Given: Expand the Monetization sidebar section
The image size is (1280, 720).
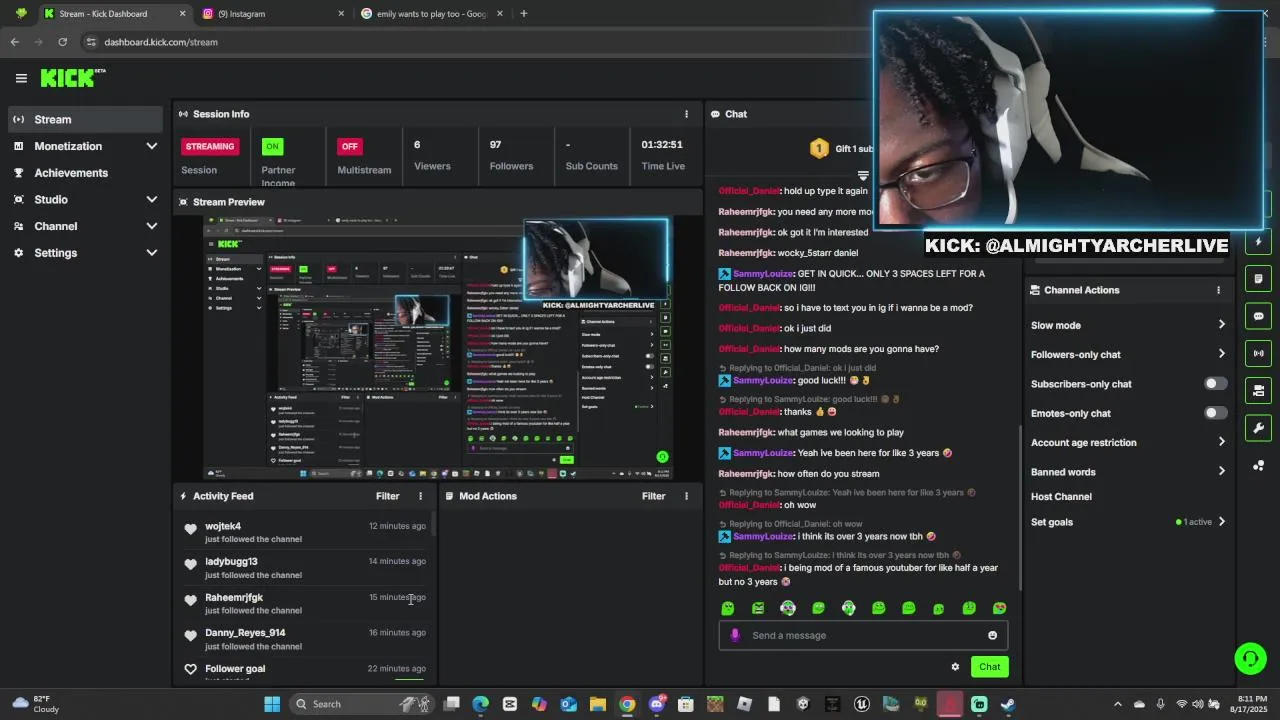Looking at the screenshot, I should click(x=84, y=146).
